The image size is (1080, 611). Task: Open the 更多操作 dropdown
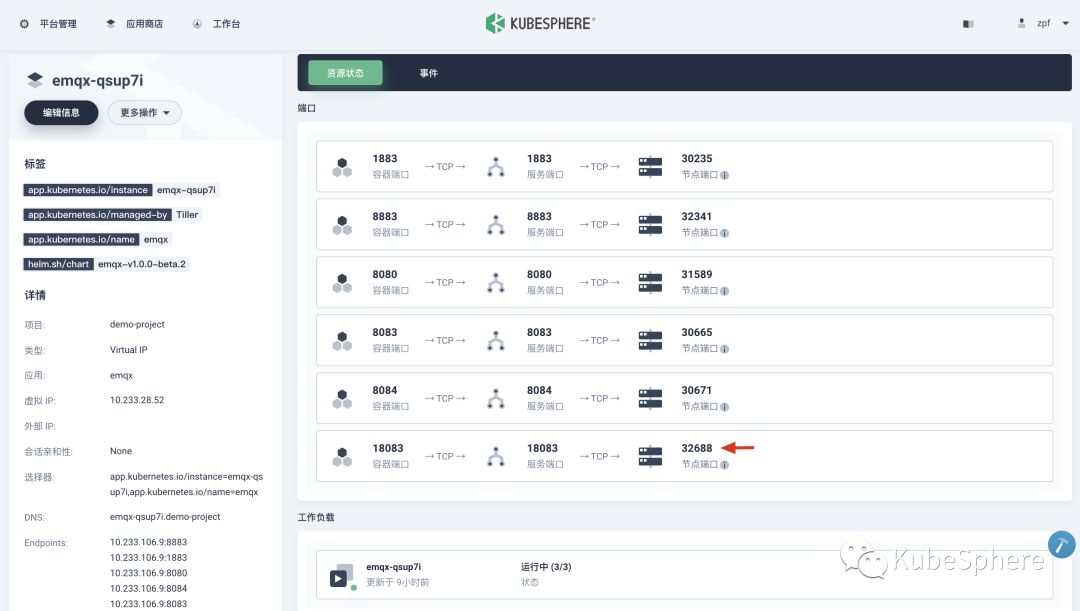click(x=145, y=112)
